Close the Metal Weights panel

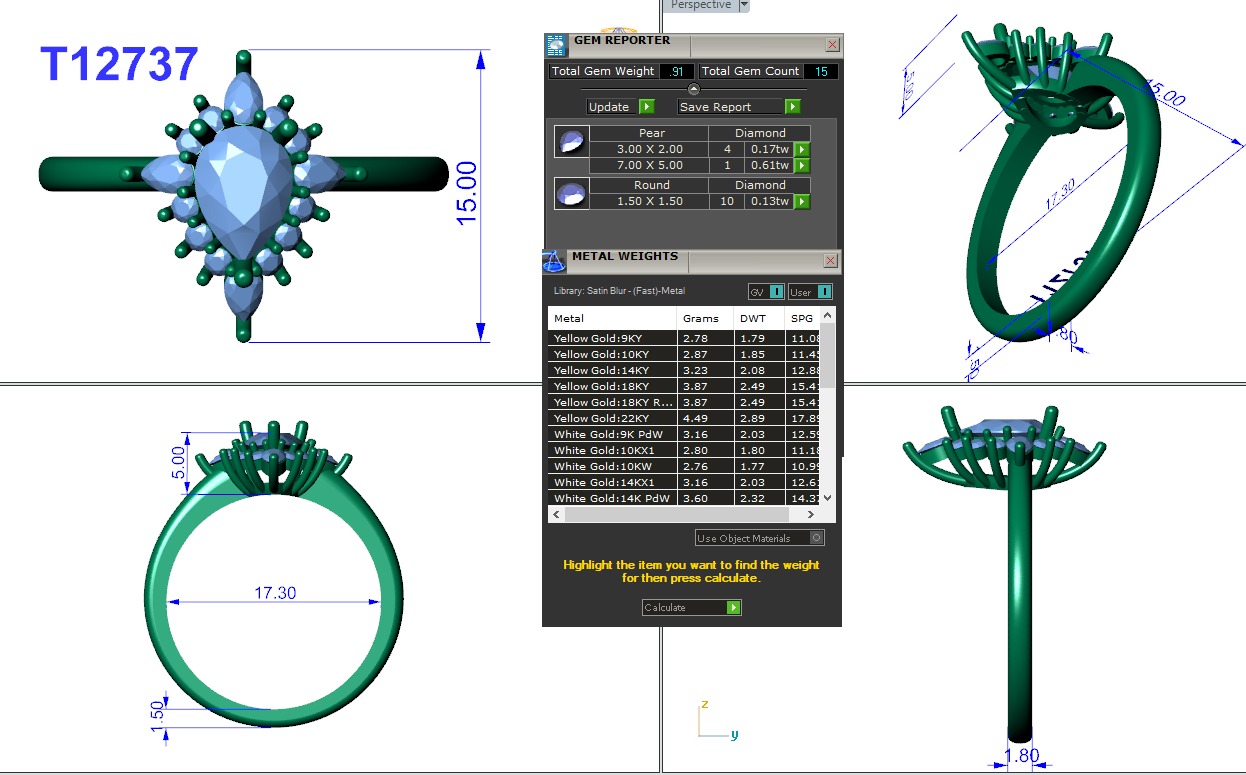pyautogui.click(x=831, y=261)
